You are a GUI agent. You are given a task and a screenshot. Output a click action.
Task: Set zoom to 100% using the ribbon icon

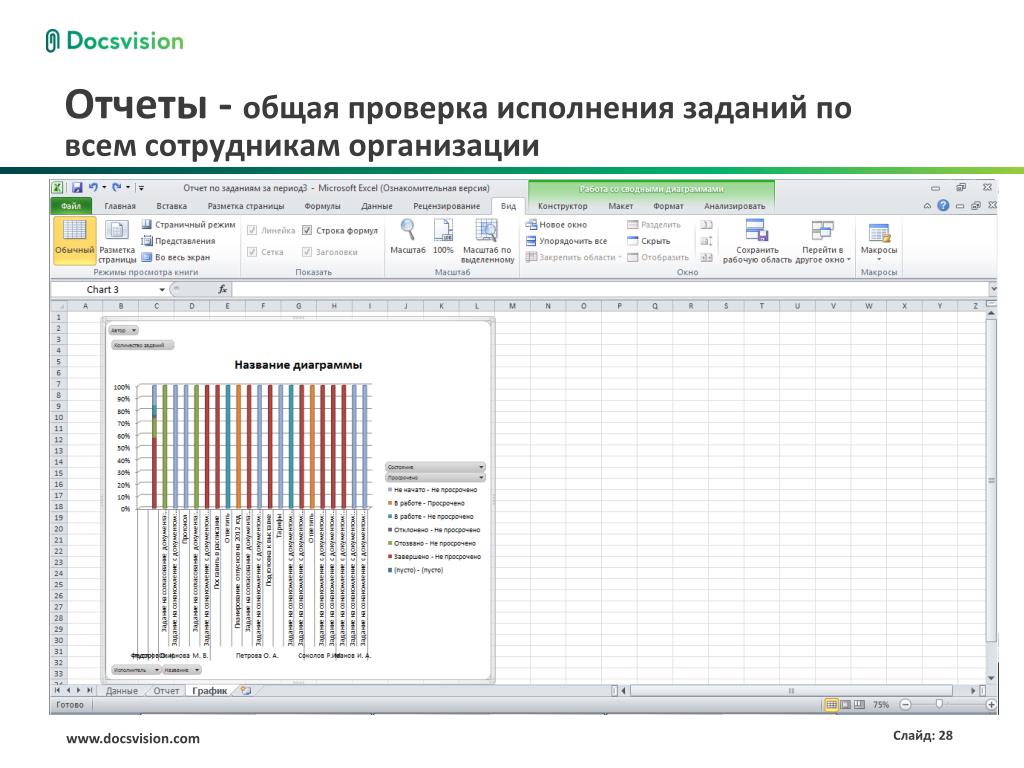(443, 237)
